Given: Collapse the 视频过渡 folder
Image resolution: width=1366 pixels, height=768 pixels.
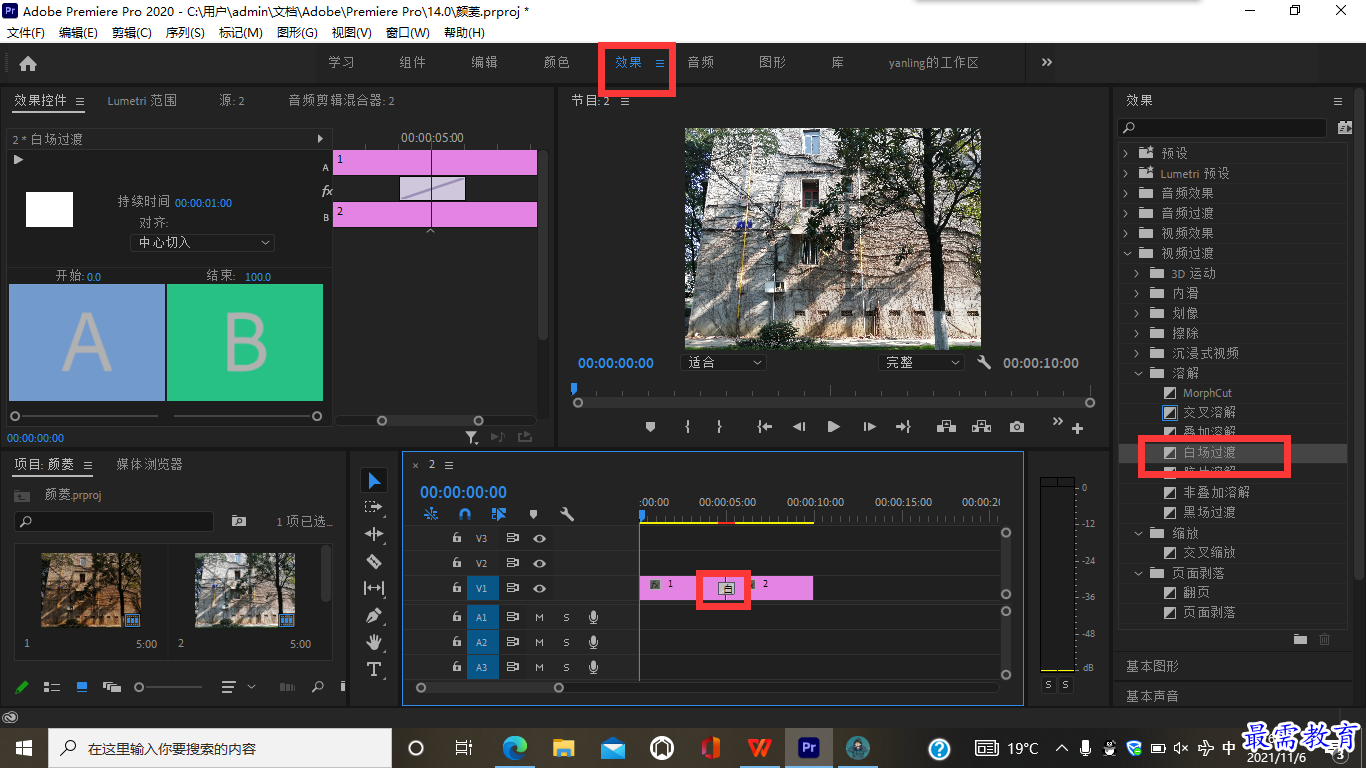Looking at the screenshot, I should coord(1126,253).
